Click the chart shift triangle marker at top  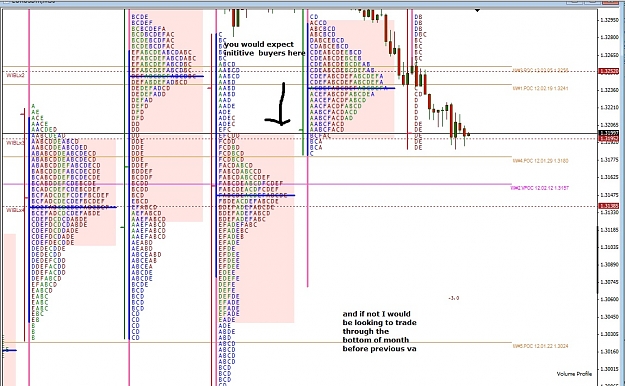tap(477, 10)
